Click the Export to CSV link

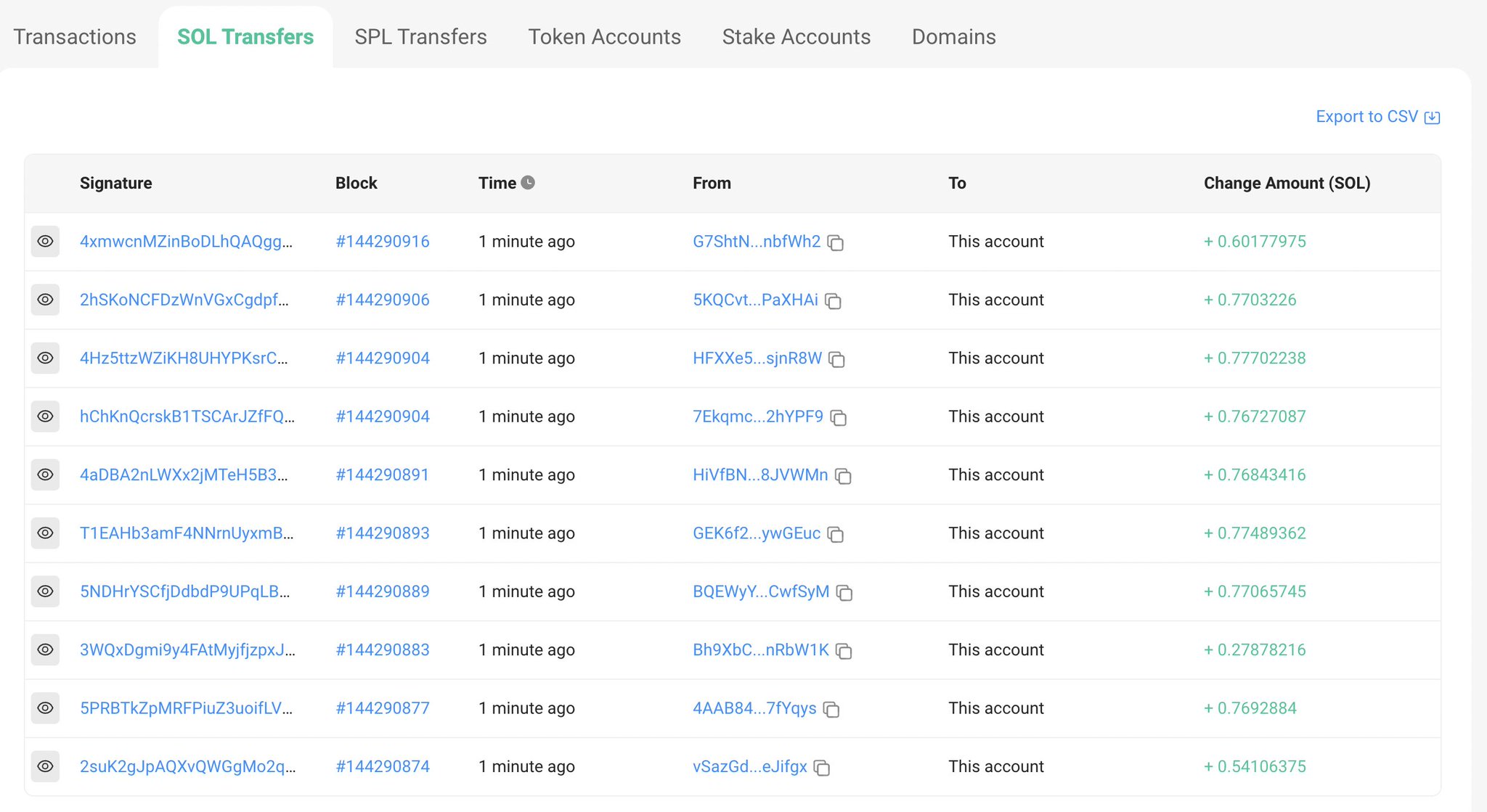tap(1377, 117)
